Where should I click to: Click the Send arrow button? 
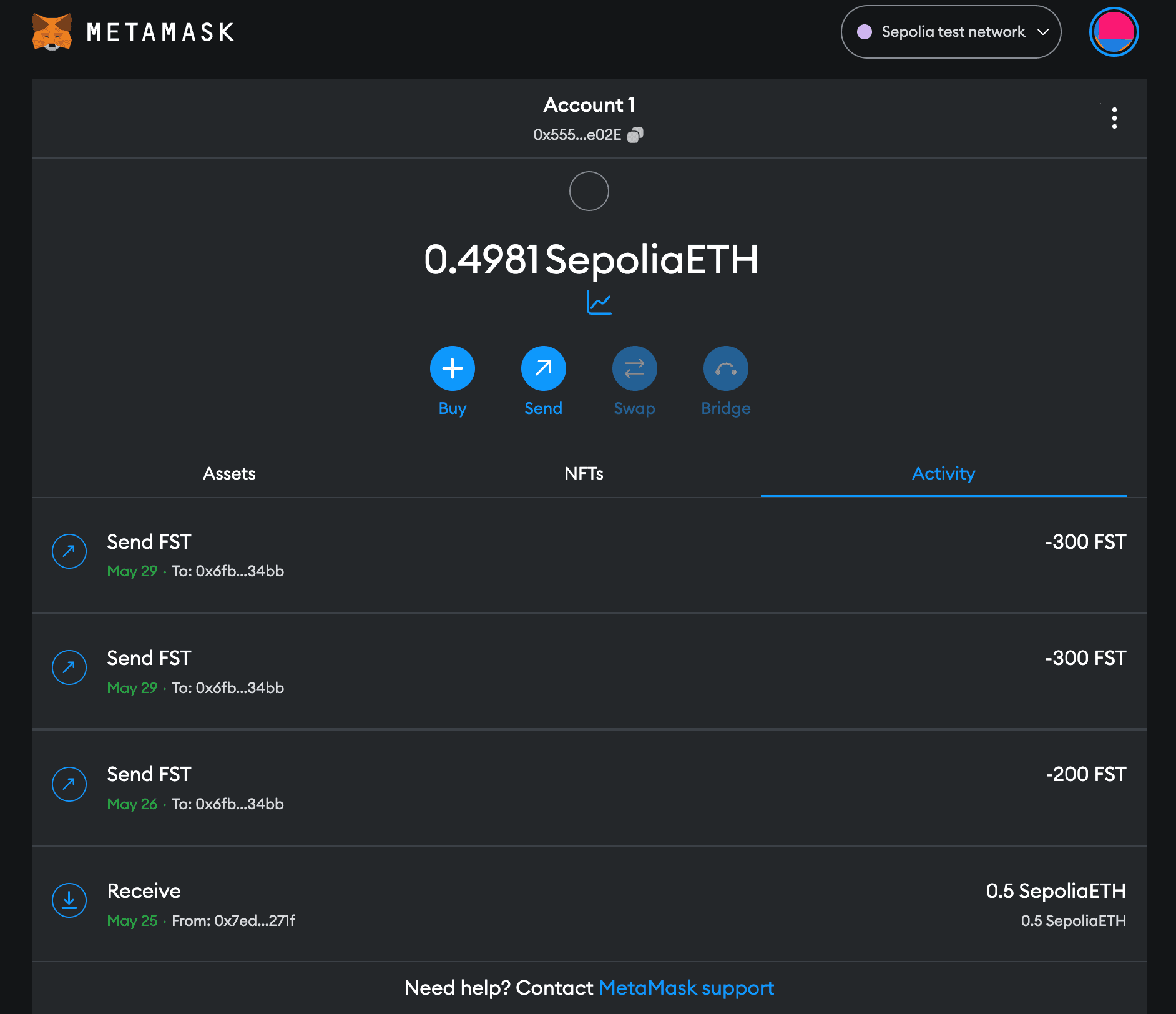point(544,368)
